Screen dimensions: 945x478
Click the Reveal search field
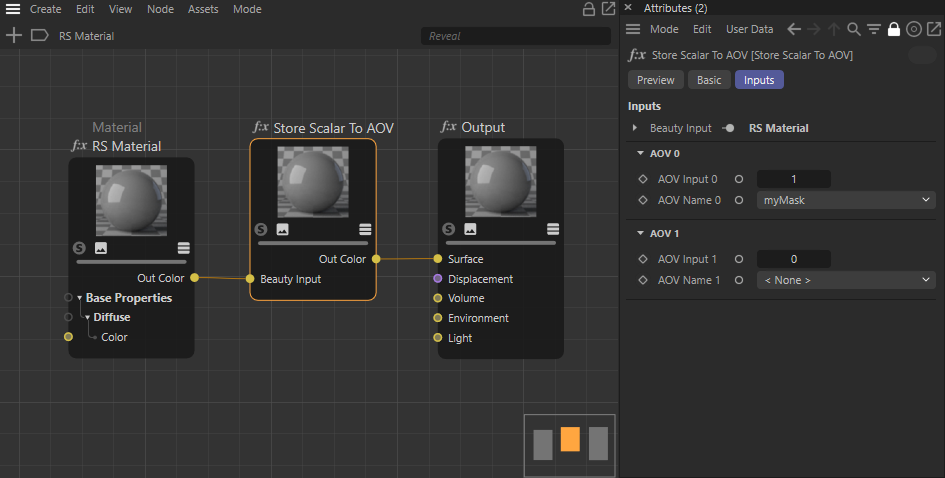tap(515, 36)
